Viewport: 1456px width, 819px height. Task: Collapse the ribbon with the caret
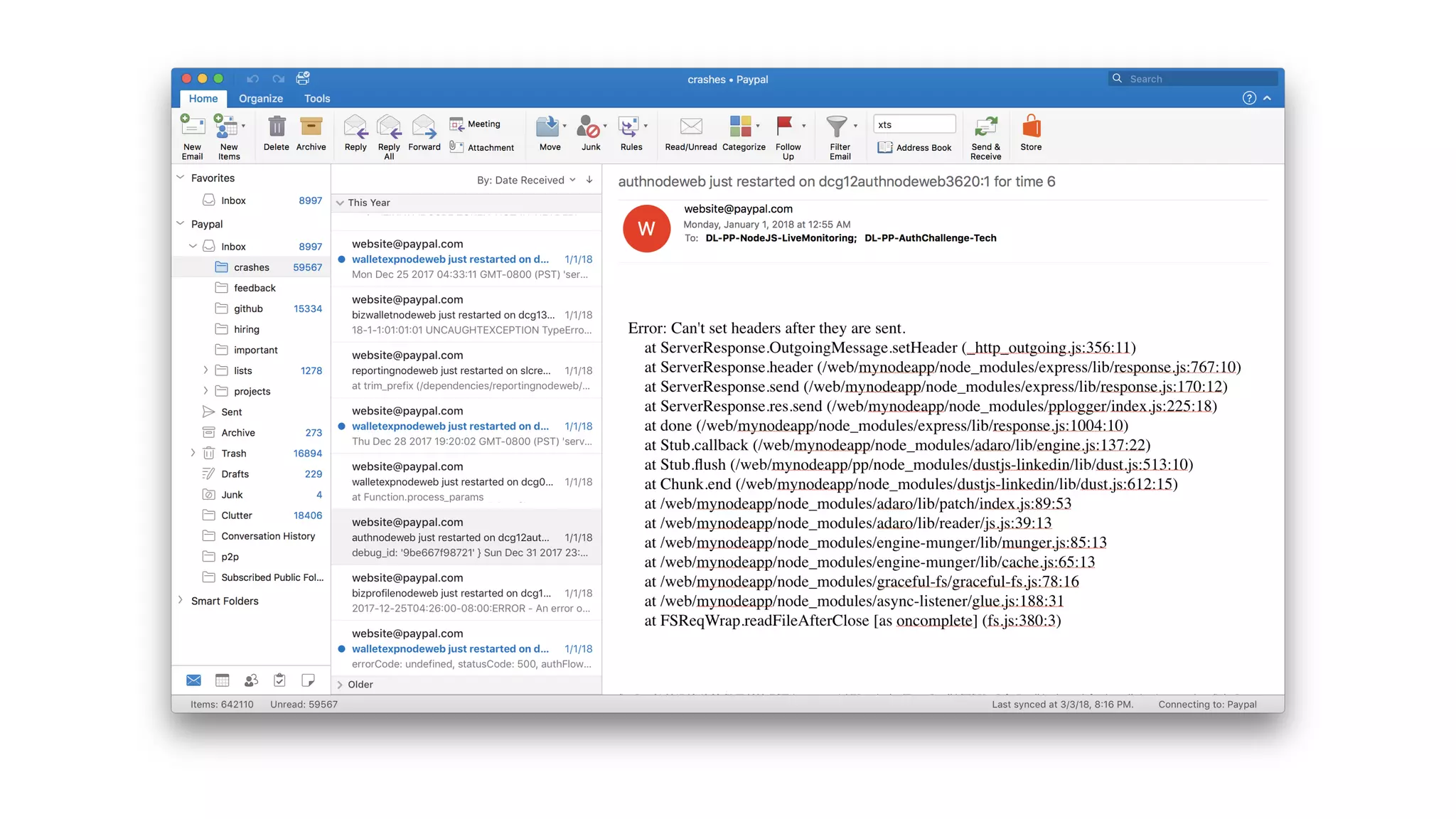point(1268,99)
